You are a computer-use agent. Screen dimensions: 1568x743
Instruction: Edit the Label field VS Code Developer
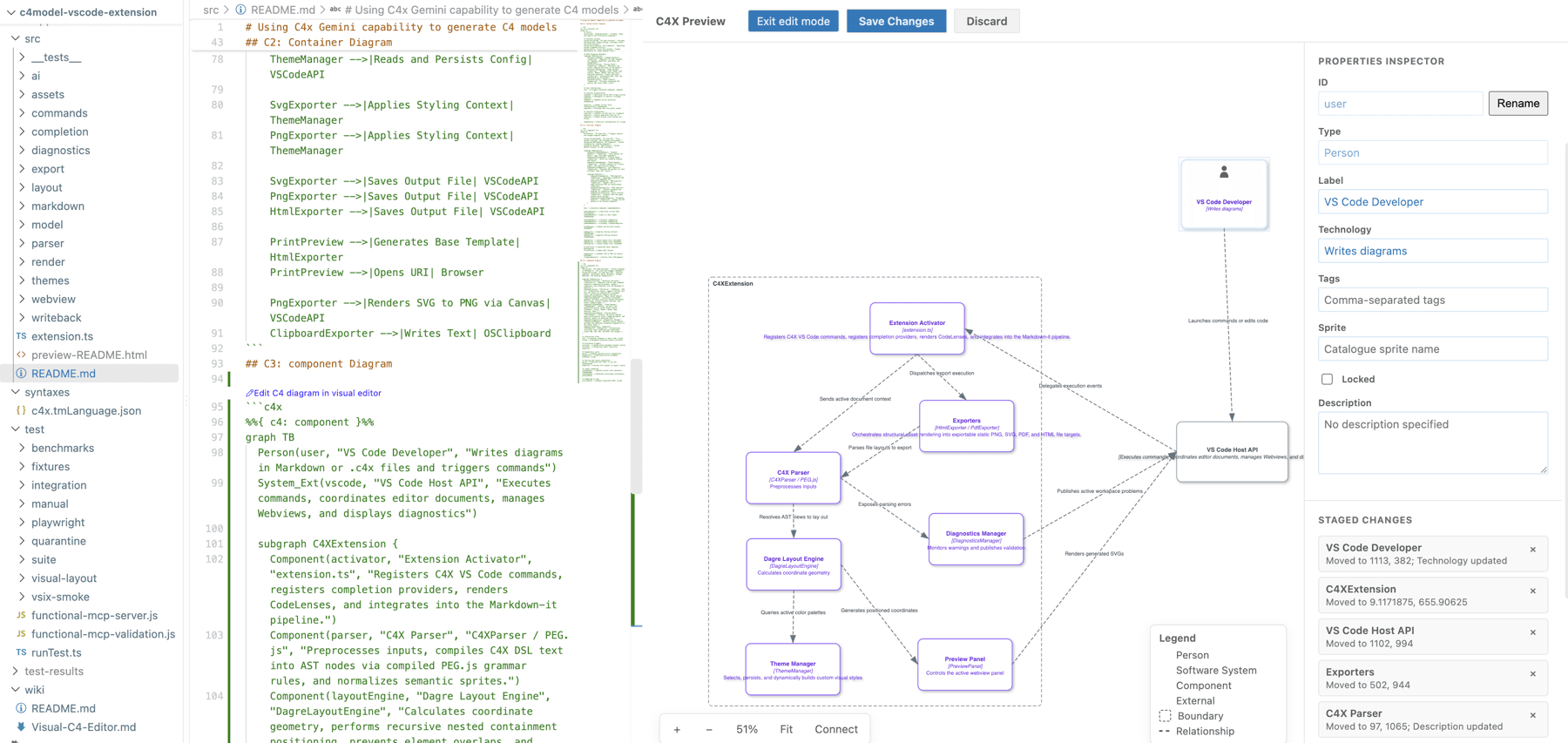click(1432, 201)
